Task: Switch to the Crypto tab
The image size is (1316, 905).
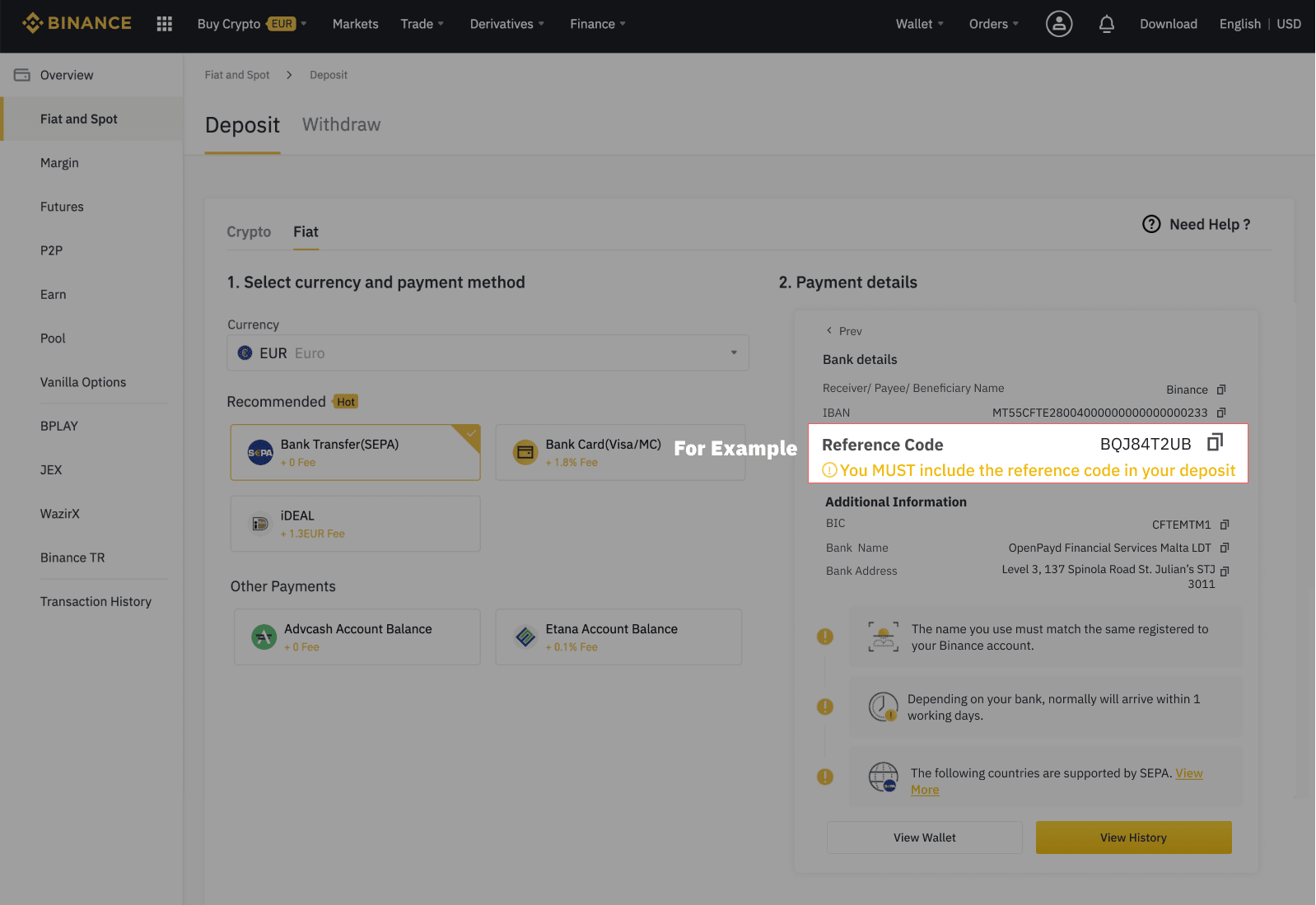Action: 249,231
